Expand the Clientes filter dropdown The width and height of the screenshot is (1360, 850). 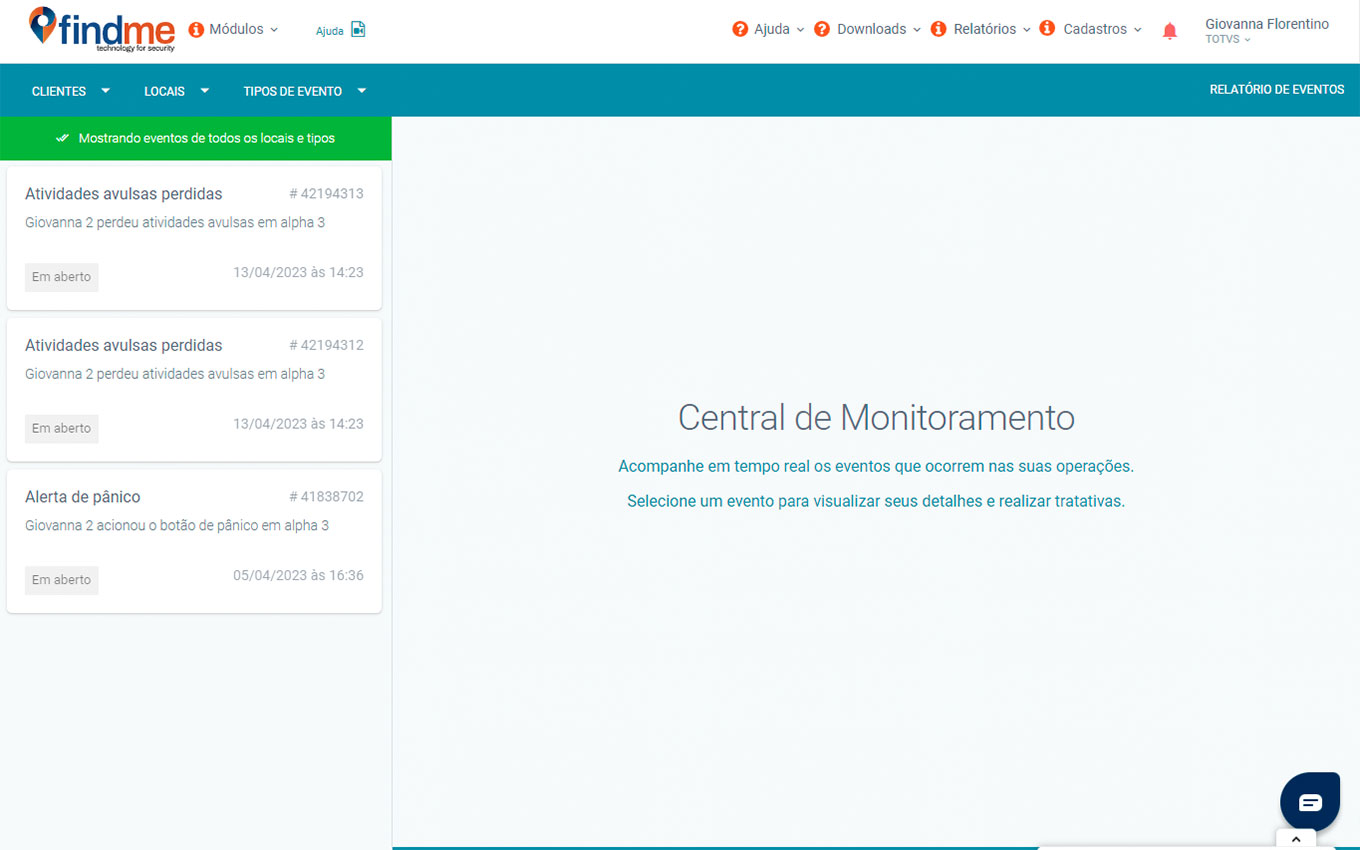click(x=70, y=91)
